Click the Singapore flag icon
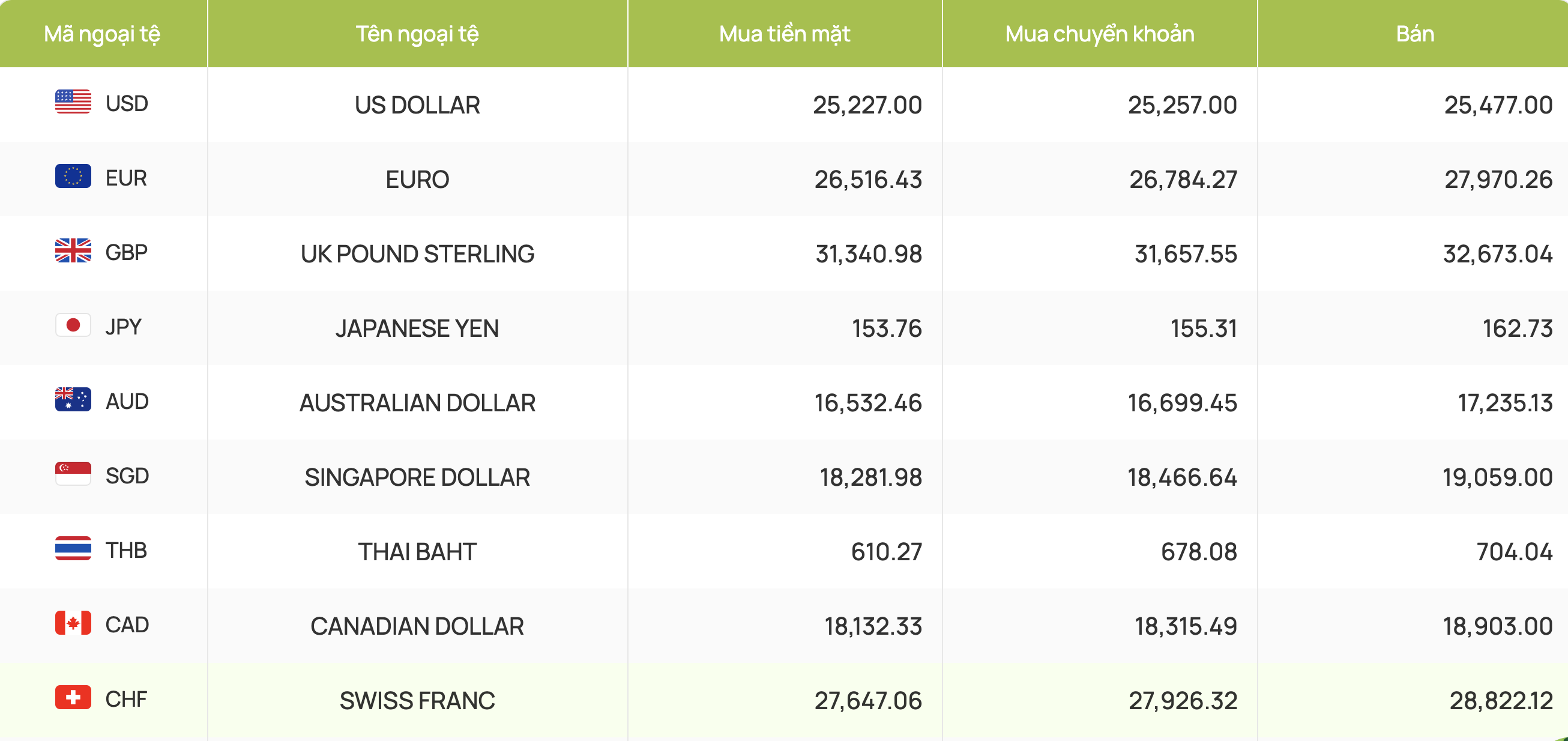1568x741 pixels. (x=73, y=474)
